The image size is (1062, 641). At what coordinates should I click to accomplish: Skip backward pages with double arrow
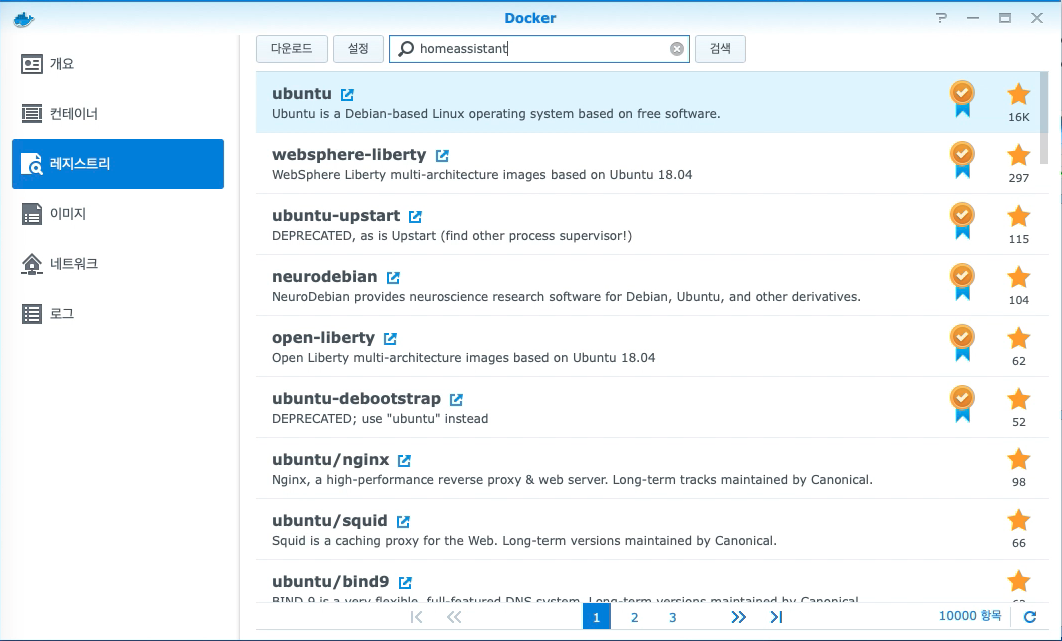(x=454, y=617)
